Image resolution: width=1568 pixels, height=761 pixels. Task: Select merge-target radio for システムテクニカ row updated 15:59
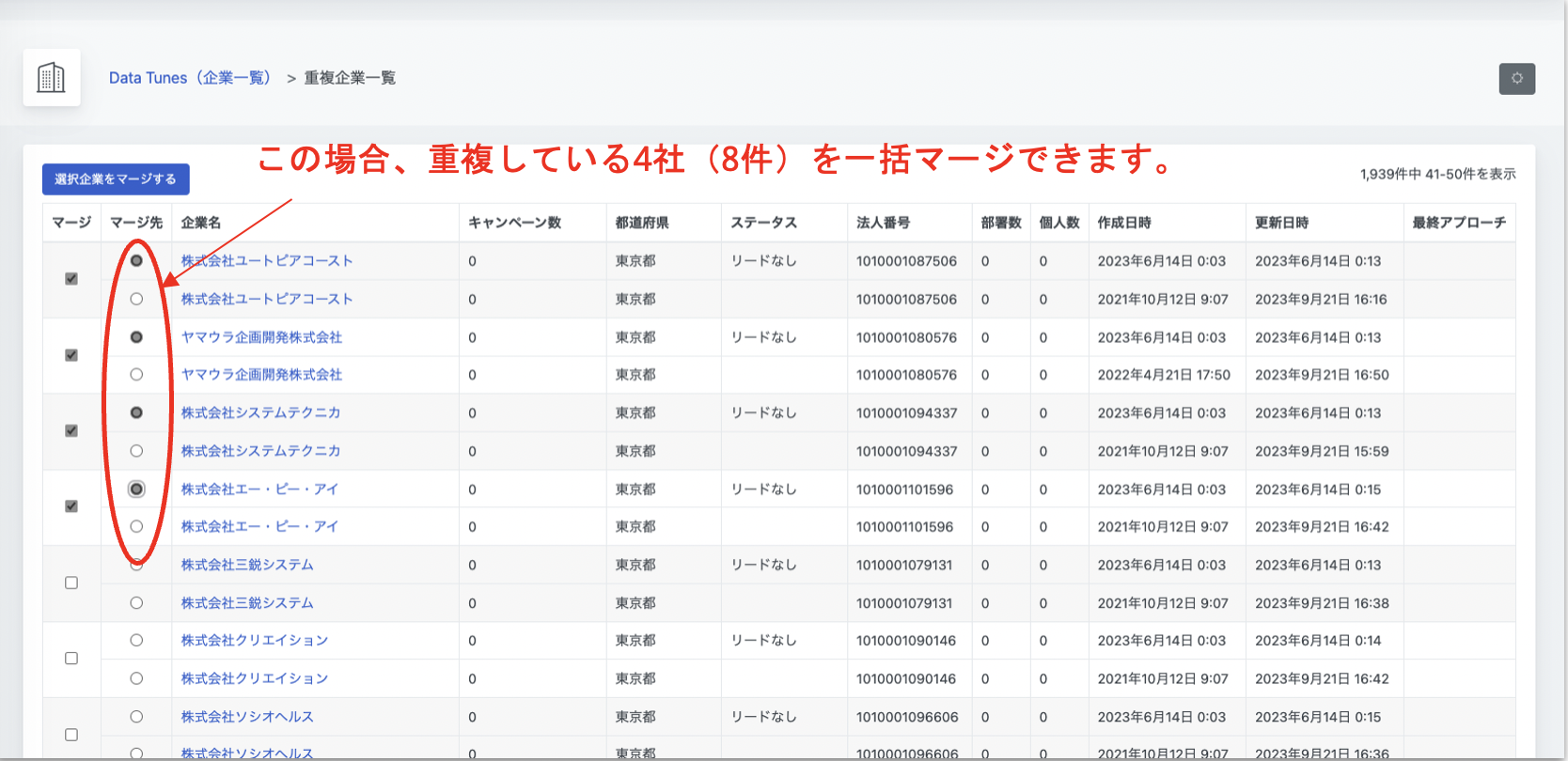point(136,451)
